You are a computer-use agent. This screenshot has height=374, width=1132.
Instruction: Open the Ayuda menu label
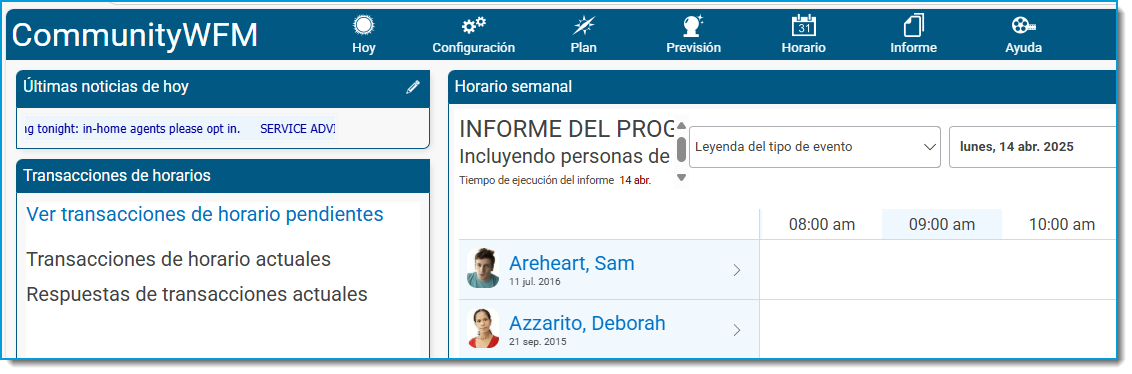1024,48
